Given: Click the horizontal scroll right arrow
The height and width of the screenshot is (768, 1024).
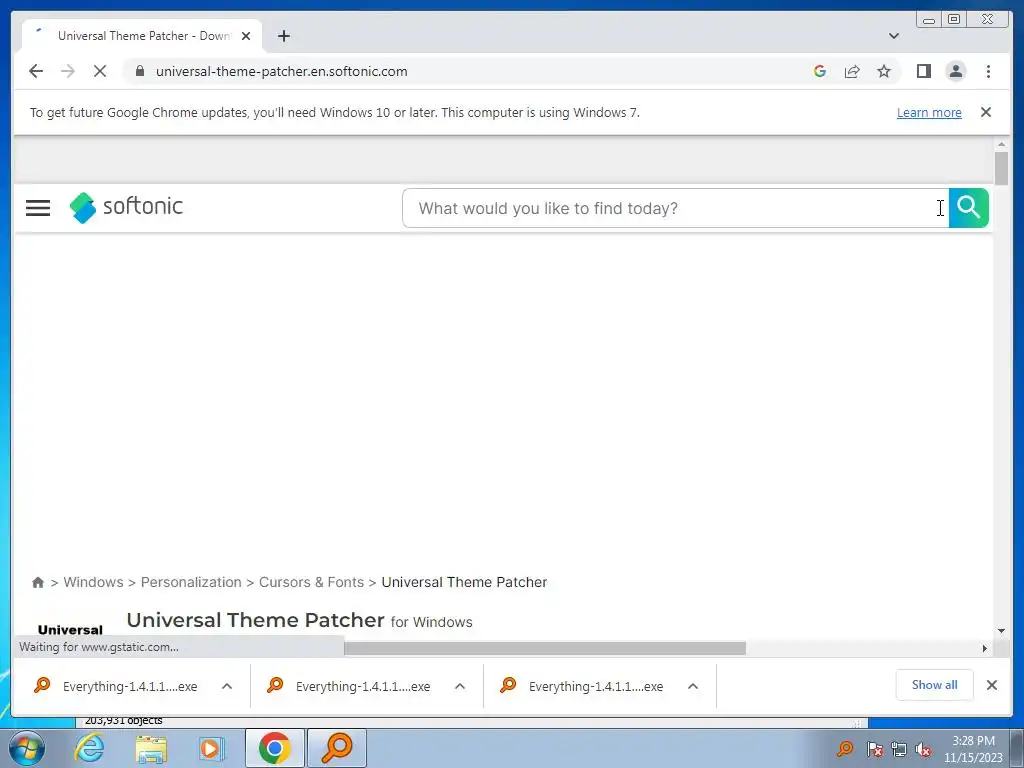Looking at the screenshot, I should 985,648.
